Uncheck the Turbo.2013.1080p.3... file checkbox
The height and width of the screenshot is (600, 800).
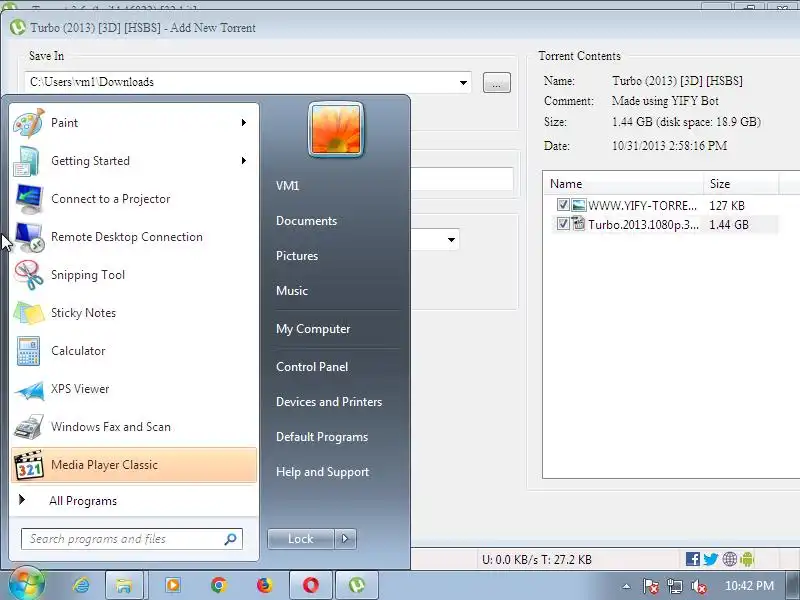[x=563, y=224]
